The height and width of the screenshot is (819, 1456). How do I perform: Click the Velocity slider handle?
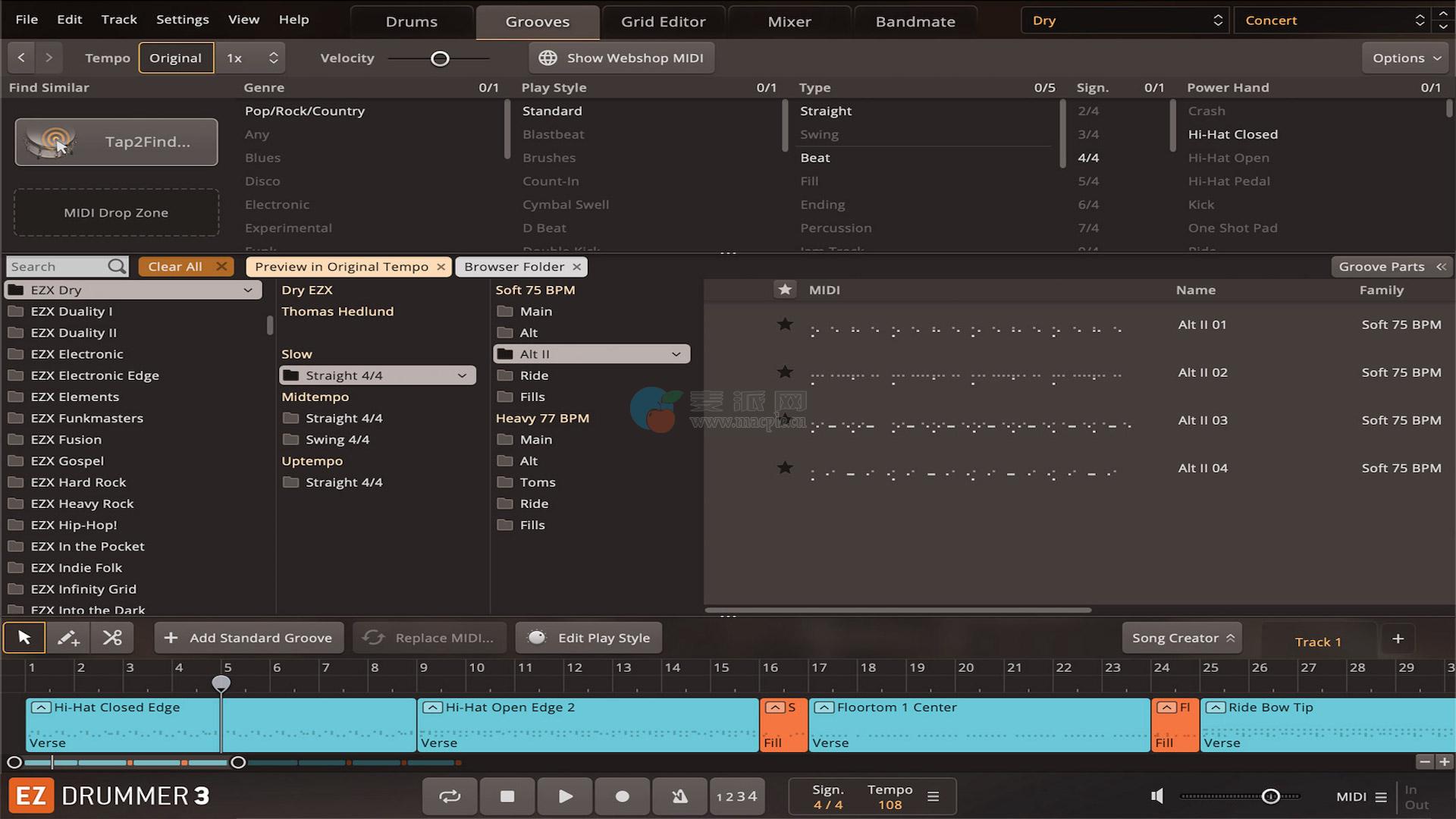pyautogui.click(x=440, y=58)
